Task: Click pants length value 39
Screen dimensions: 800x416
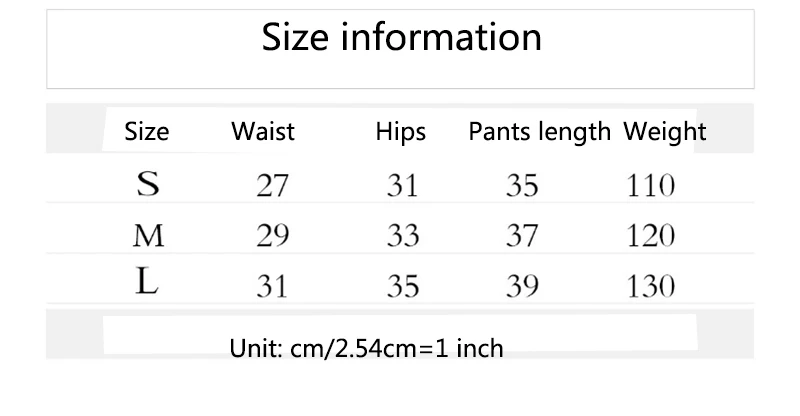Action: 522,286
